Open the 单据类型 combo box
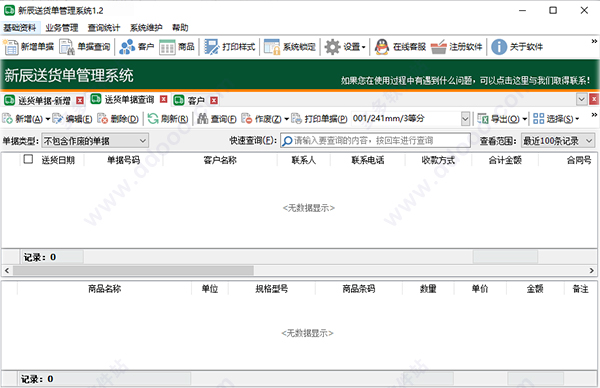 (95, 141)
